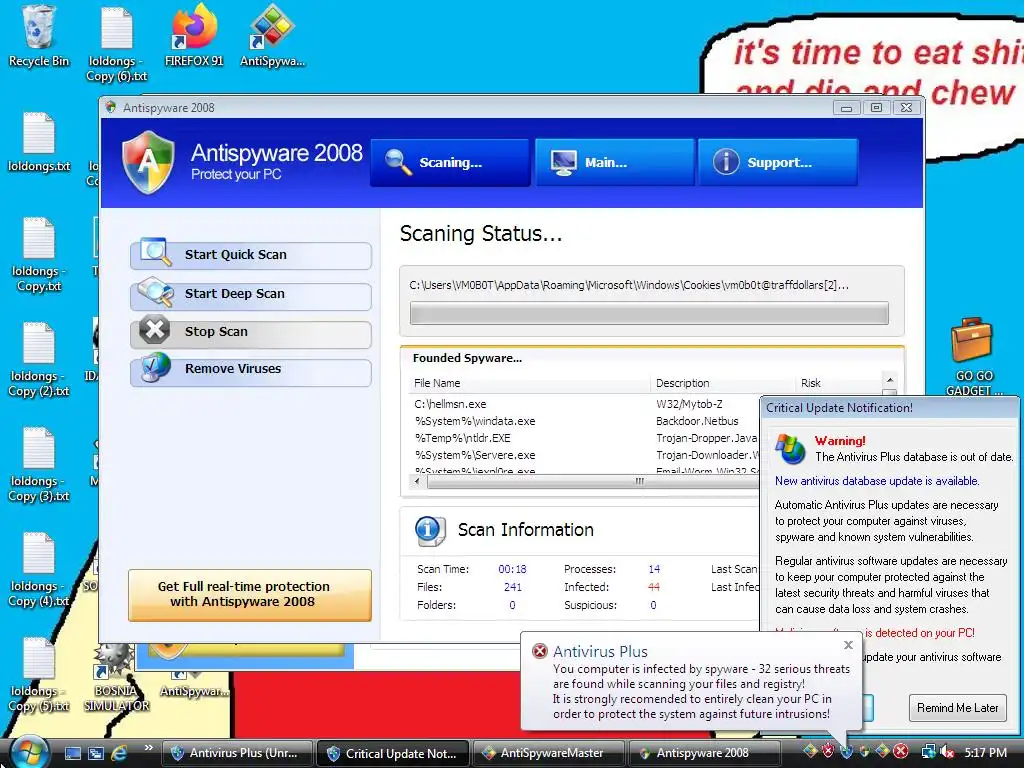The image size is (1024, 768).
Task: Click Show Desktop quick launch icon
Action: click(x=72, y=754)
